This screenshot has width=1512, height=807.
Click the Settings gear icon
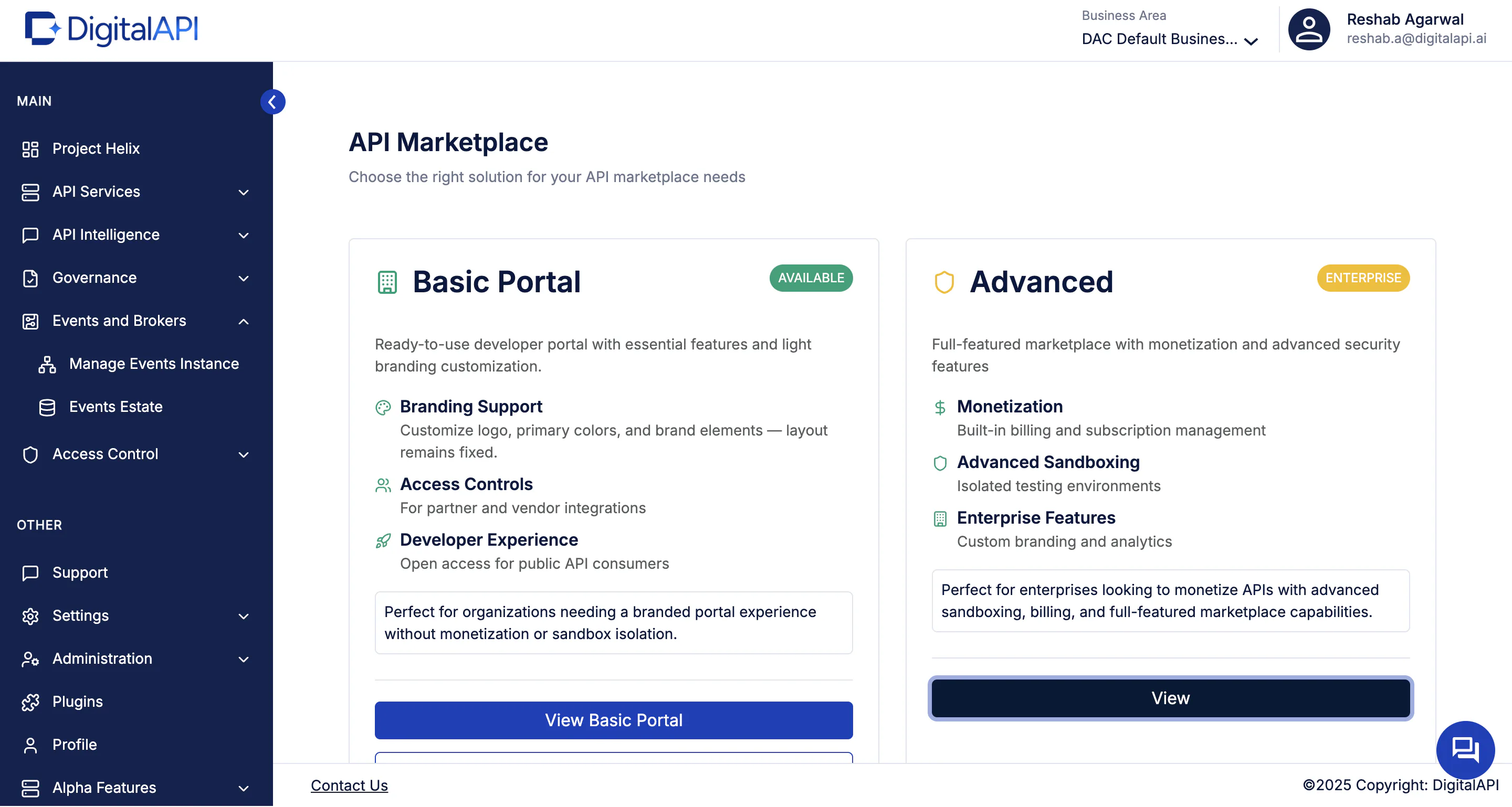[30, 617]
